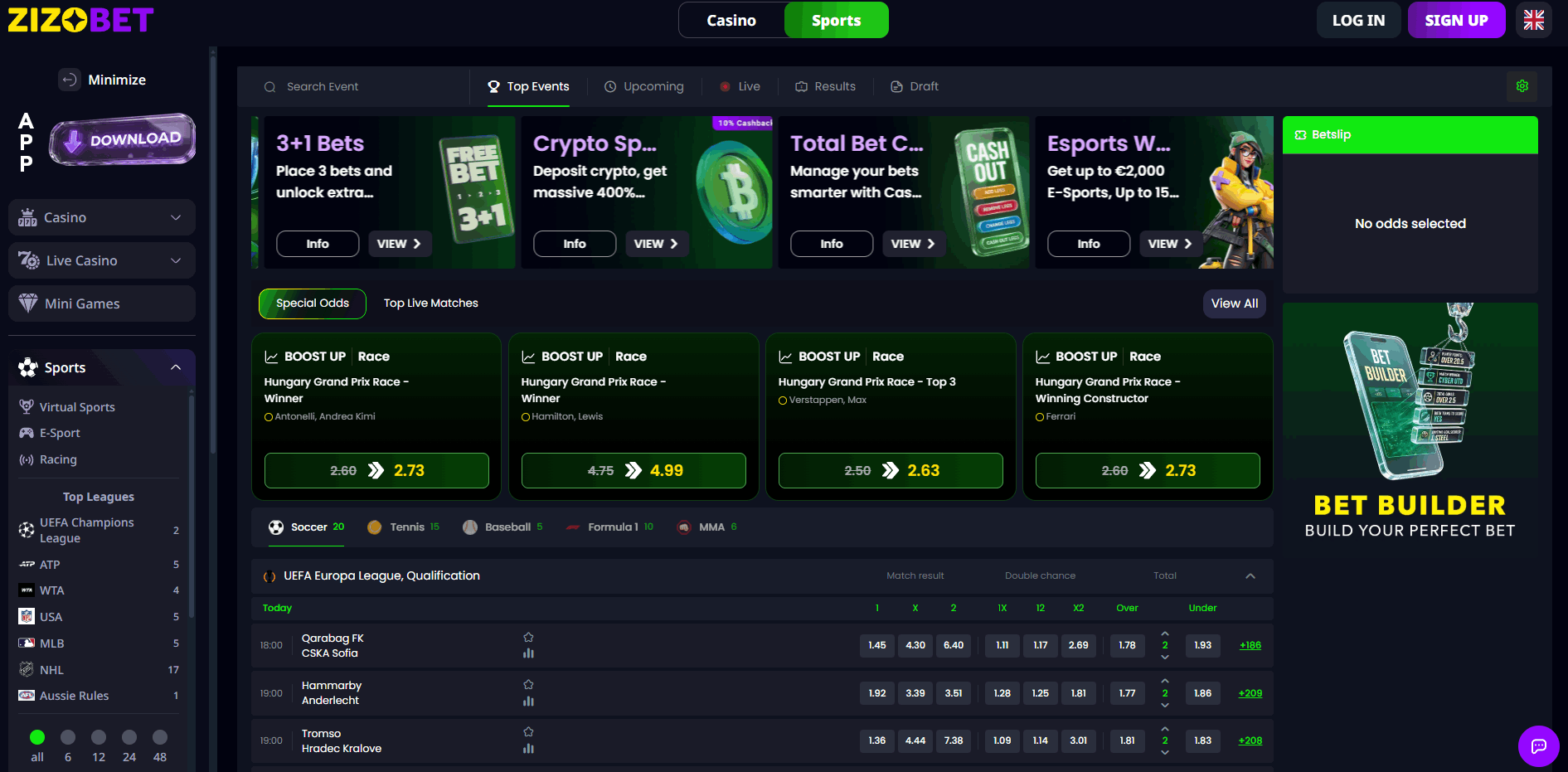Viewport: 1568px width, 772px height.
Task: Click the MMA glove sport icon
Action: click(683, 527)
